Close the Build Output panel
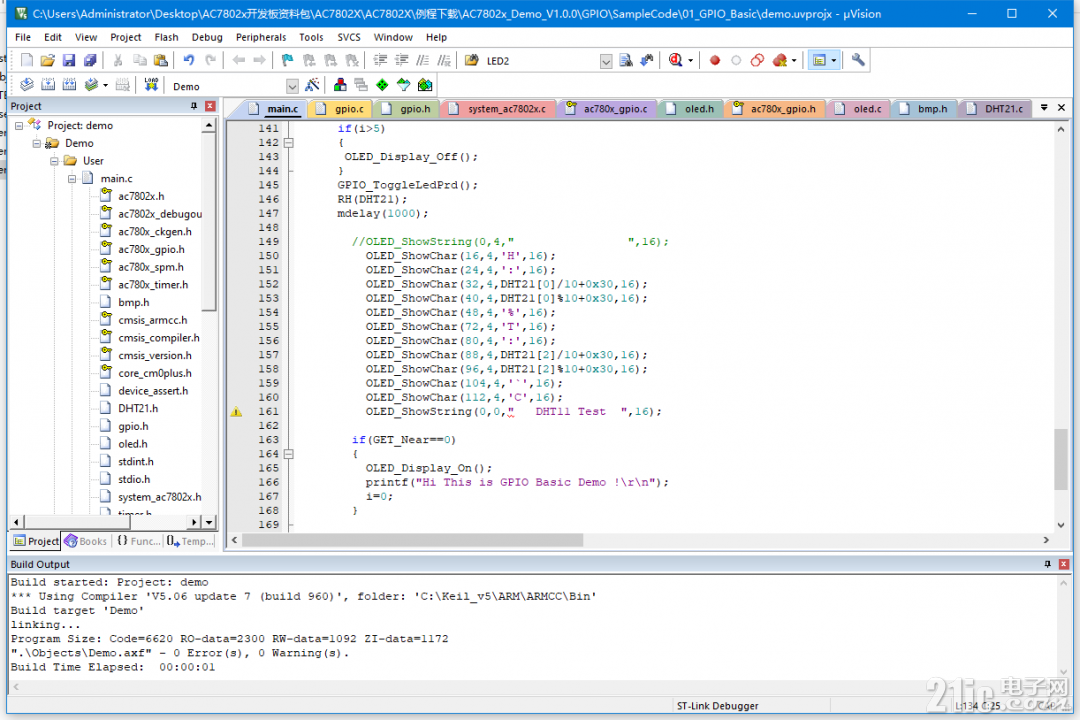 tap(1063, 564)
